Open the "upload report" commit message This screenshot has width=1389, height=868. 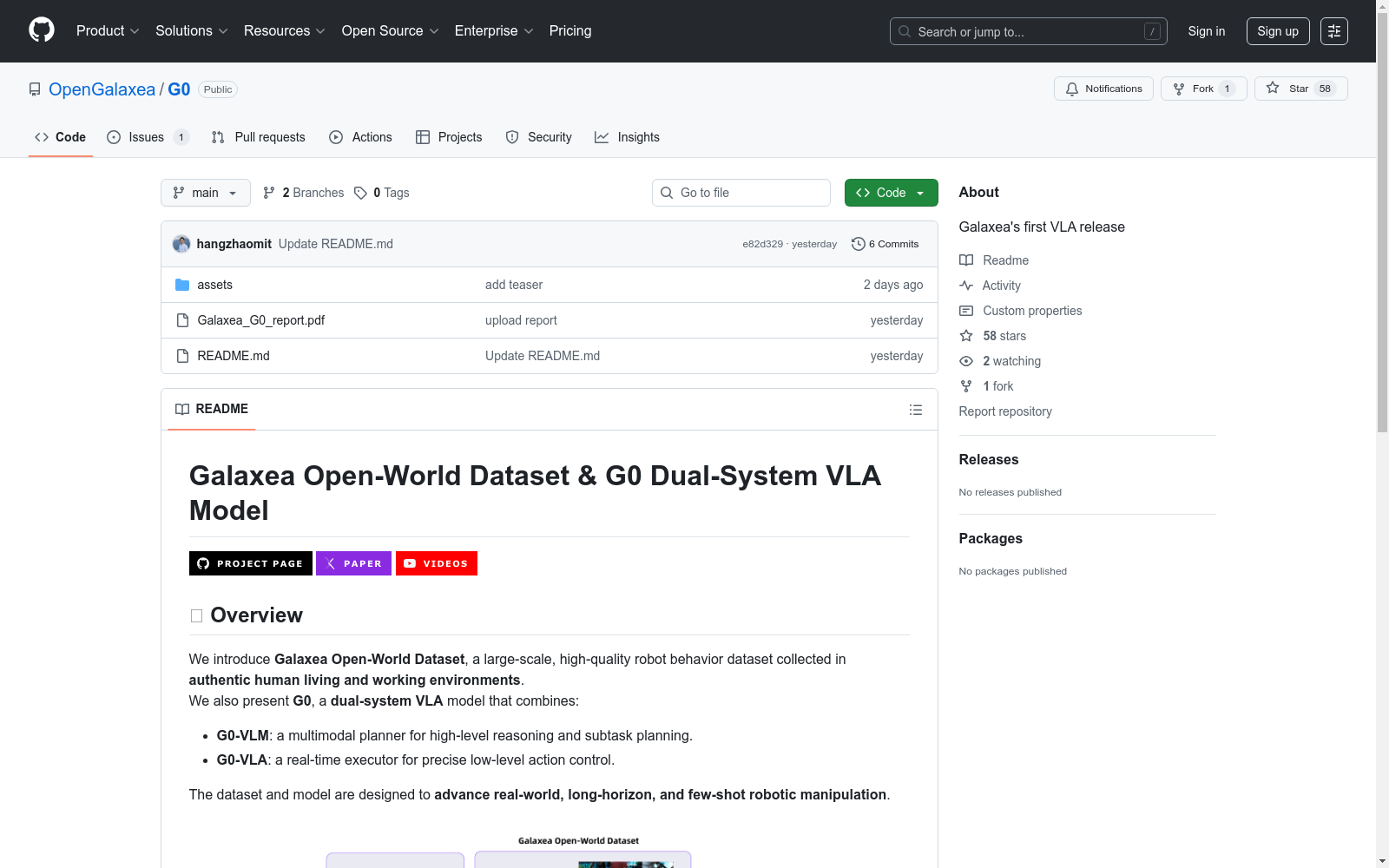[x=521, y=320]
